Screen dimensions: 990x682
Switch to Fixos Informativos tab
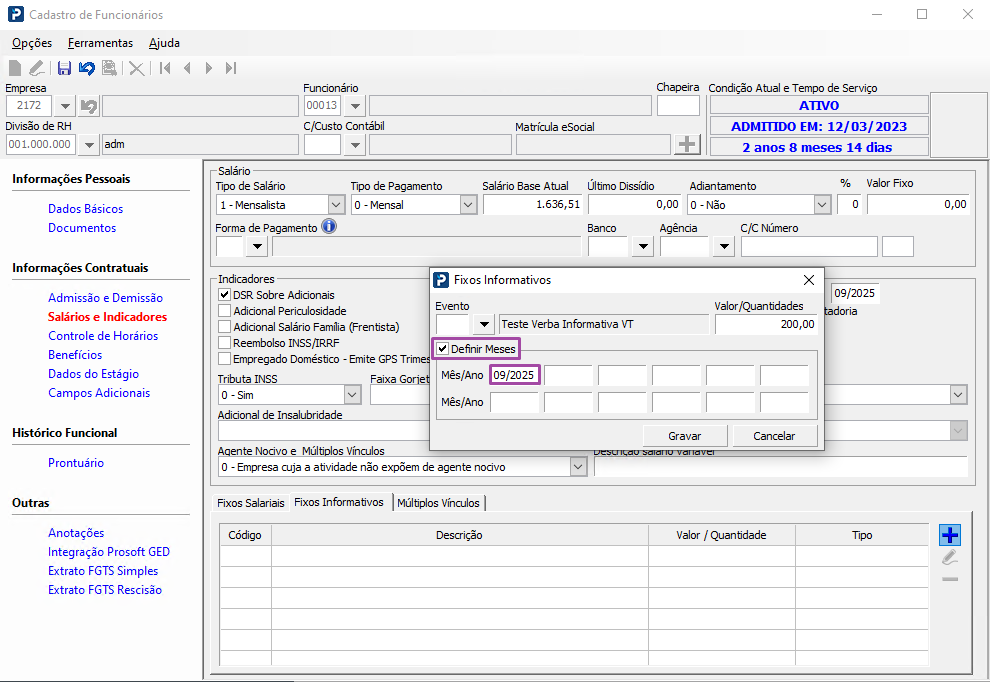pos(339,502)
